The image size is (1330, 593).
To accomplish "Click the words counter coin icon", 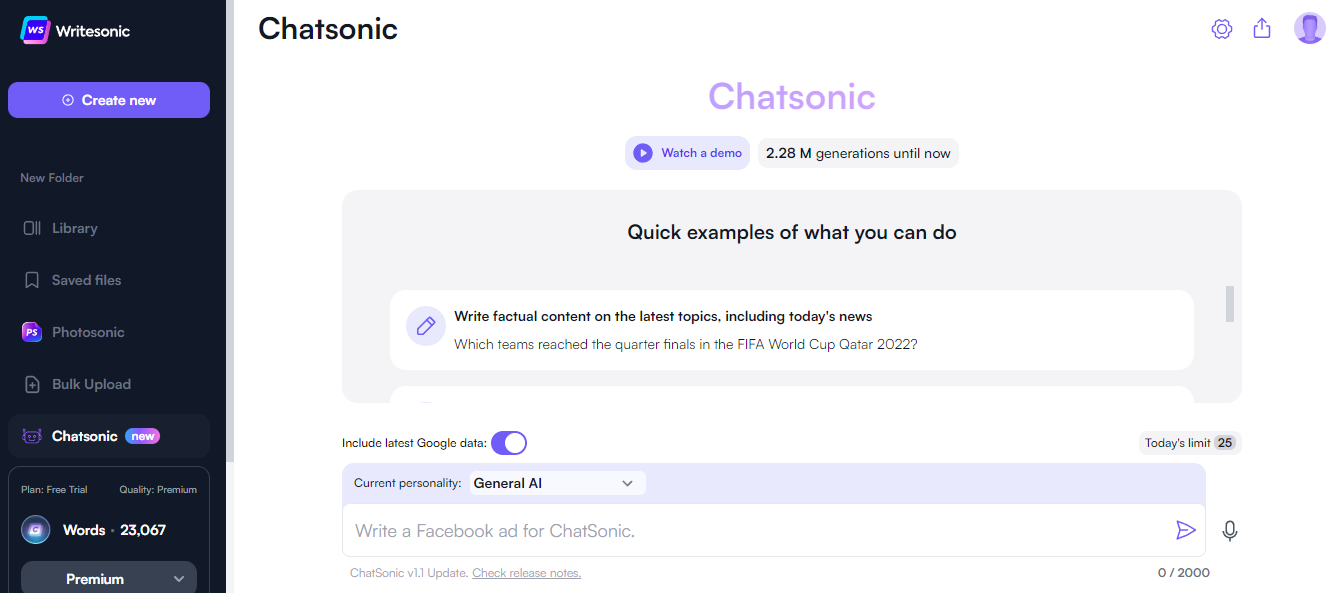I will pos(36,530).
